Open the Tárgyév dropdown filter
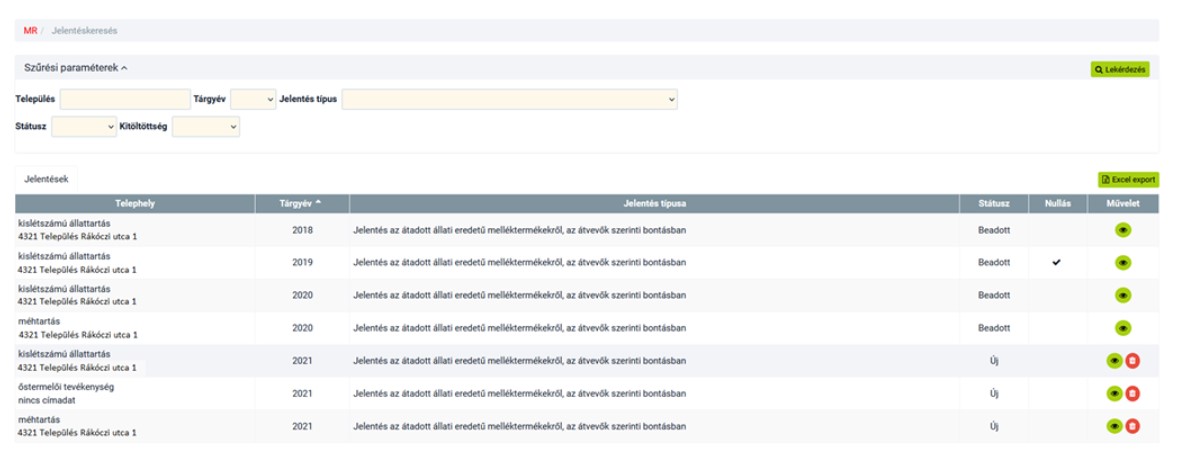This screenshot has width=1179, height=465. coord(252,99)
